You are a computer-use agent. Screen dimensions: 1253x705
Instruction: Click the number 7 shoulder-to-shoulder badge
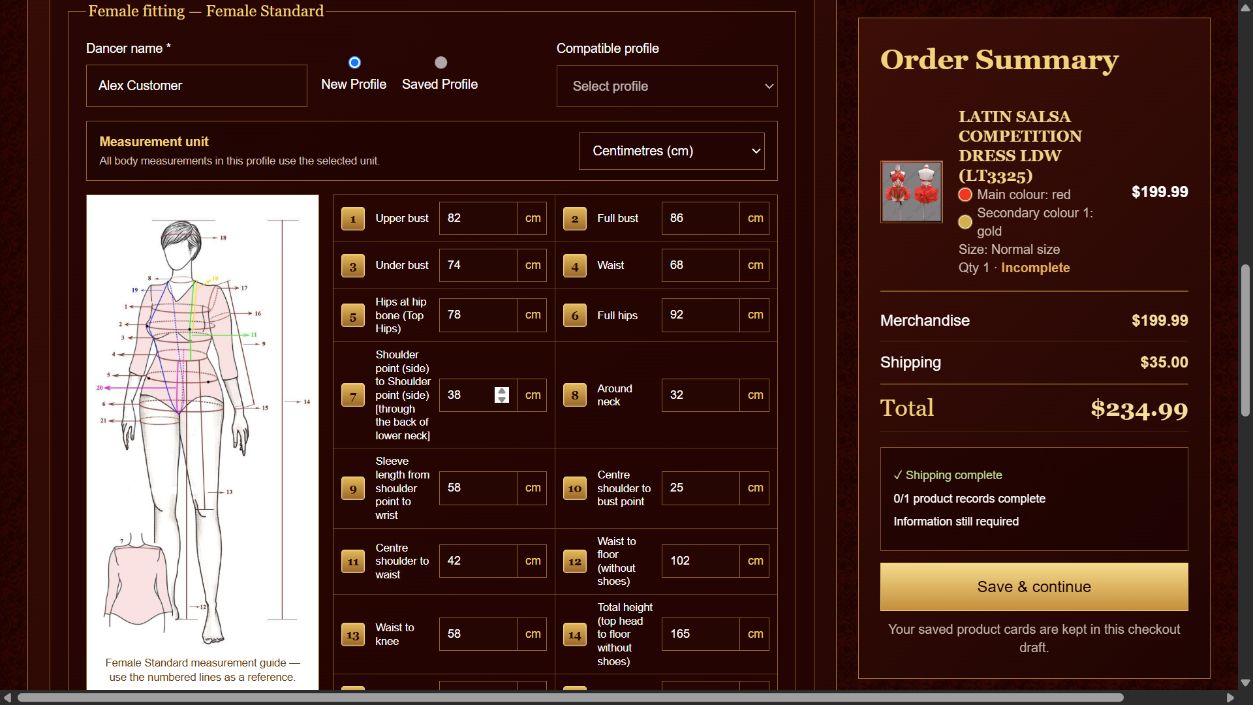point(353,395)
